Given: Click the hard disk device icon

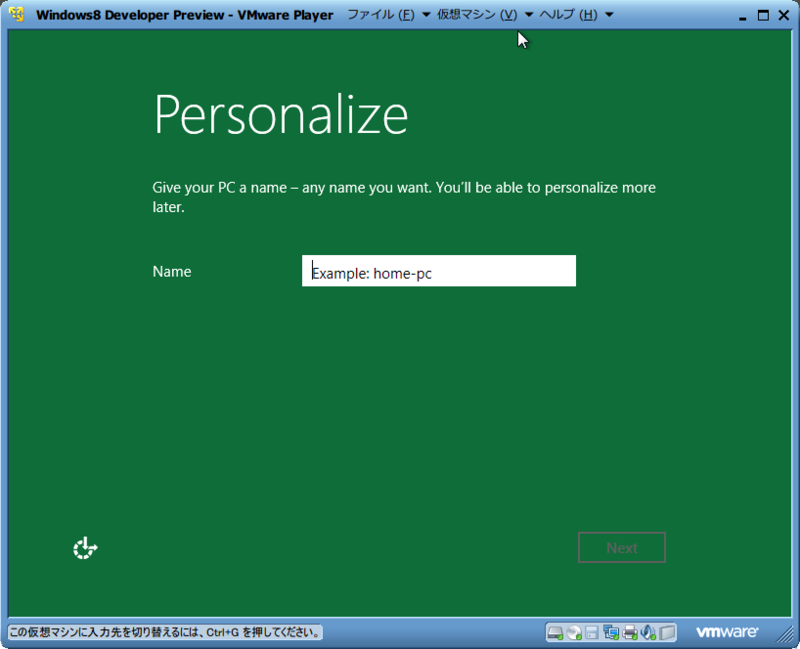Looking at the screenshot, I should click(555, 633).
